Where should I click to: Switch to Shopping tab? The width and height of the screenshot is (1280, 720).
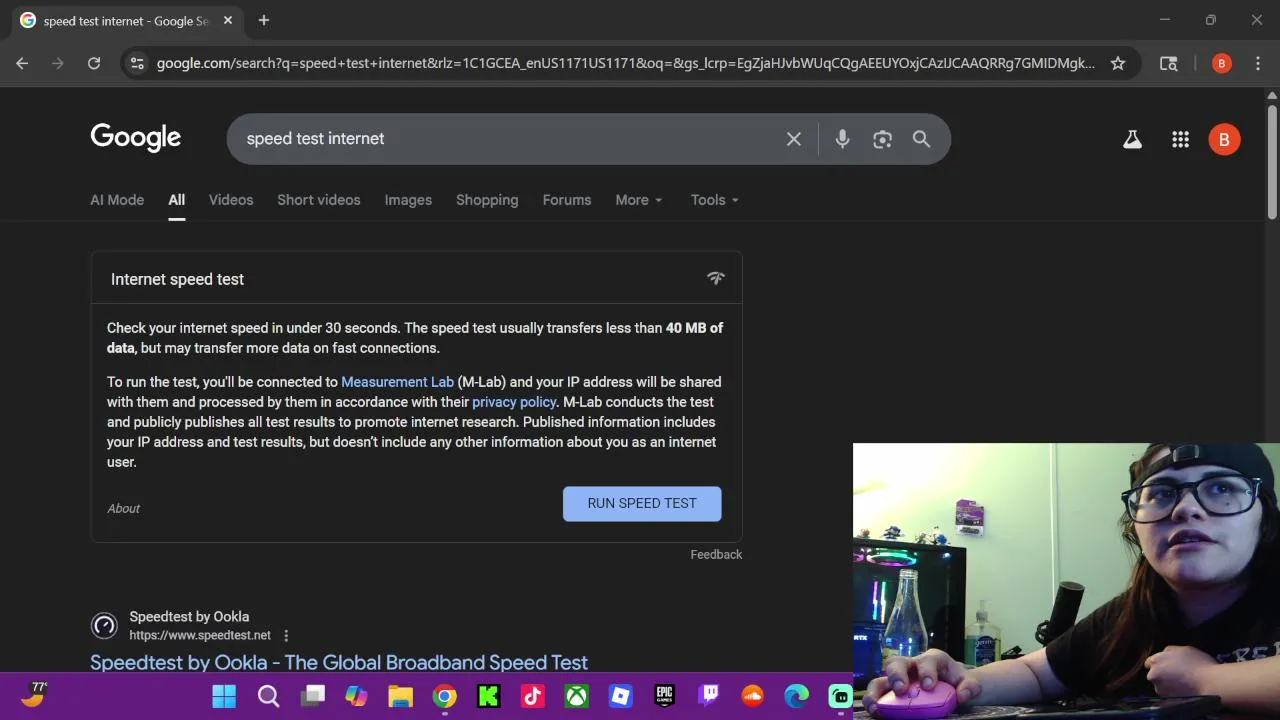point(487,200)
